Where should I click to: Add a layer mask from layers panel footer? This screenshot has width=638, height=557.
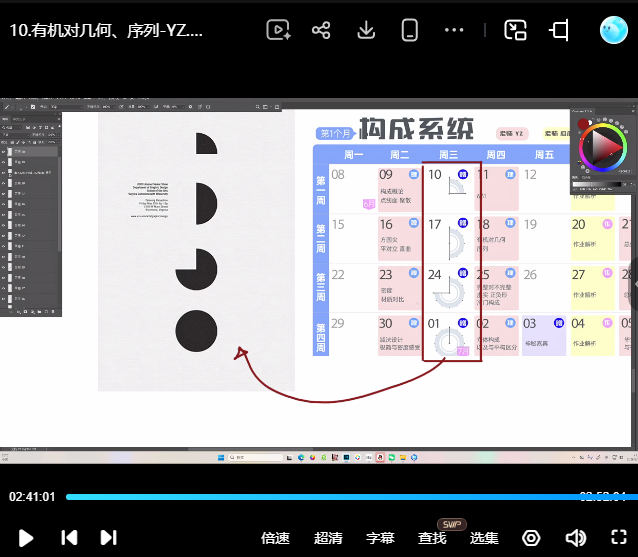pos(25,312)
